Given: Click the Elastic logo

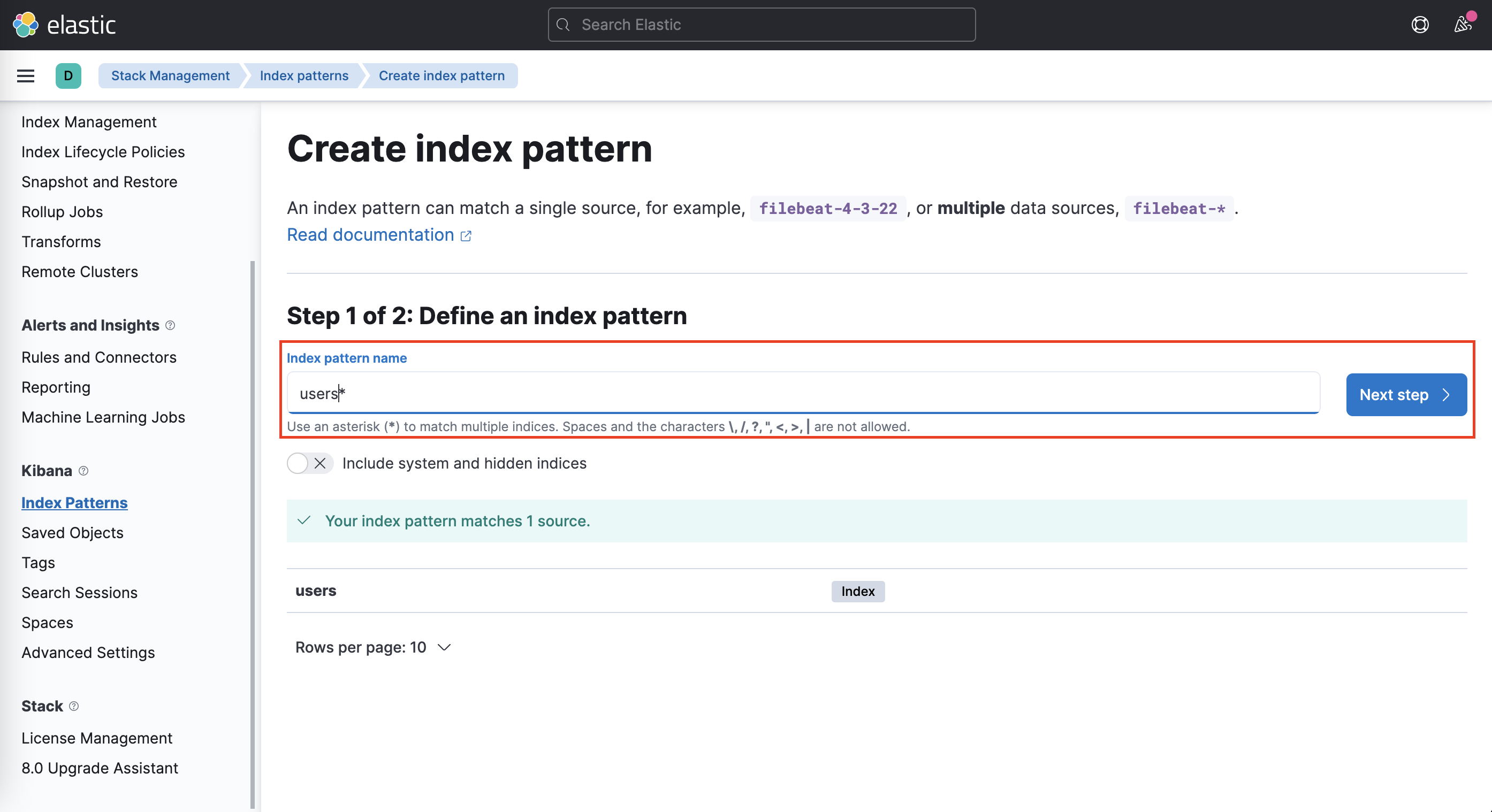Looking at the screenshot, I should pos(64,25).
